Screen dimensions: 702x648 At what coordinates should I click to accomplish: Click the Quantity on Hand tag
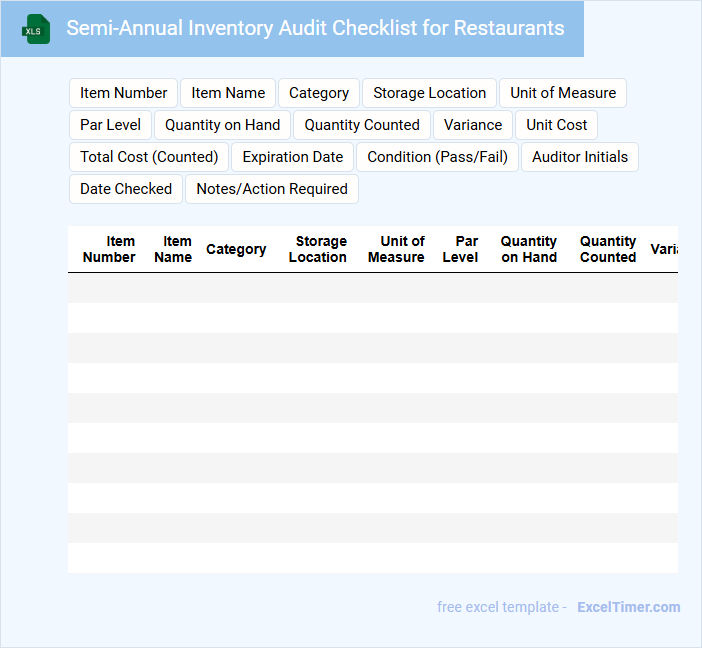pos(223,125)
